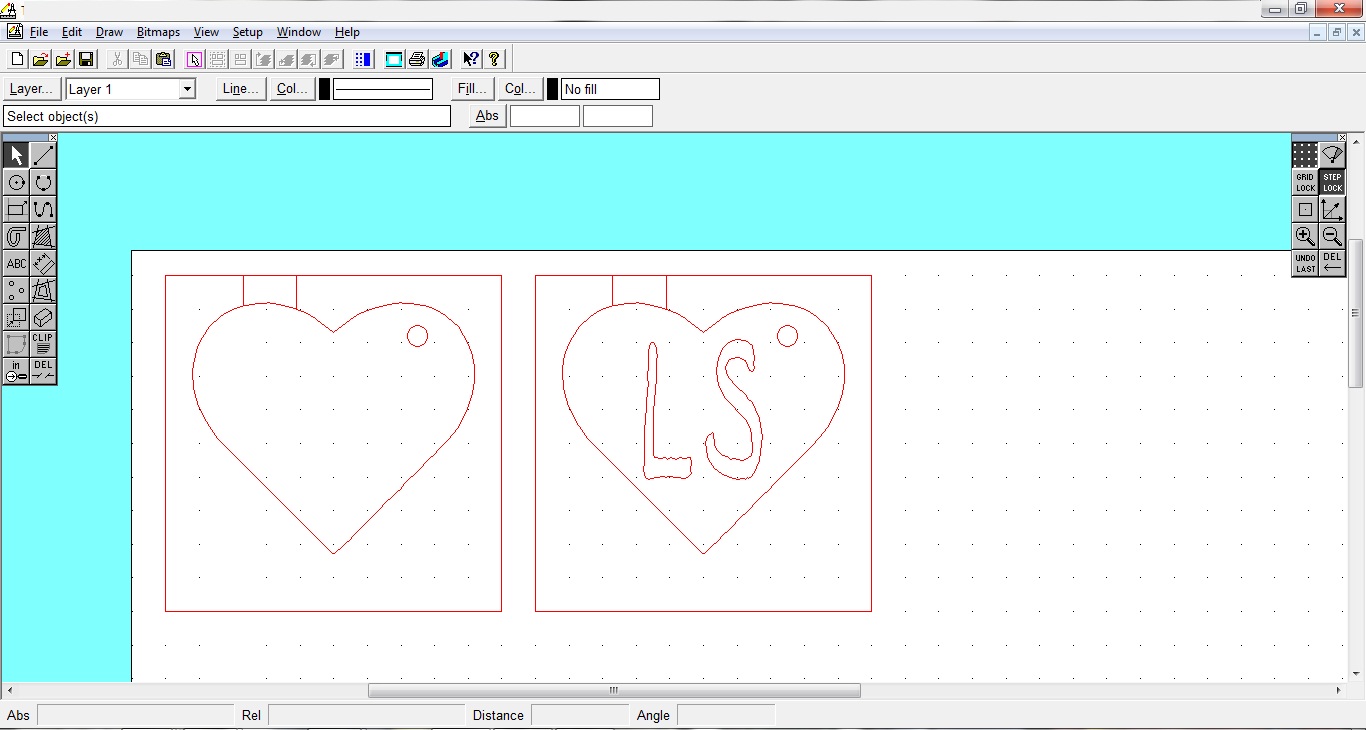Image resolution: width=1366 pixels, height=730 pixels.
Task: Click the No fill field
Action: coord(610,89)
